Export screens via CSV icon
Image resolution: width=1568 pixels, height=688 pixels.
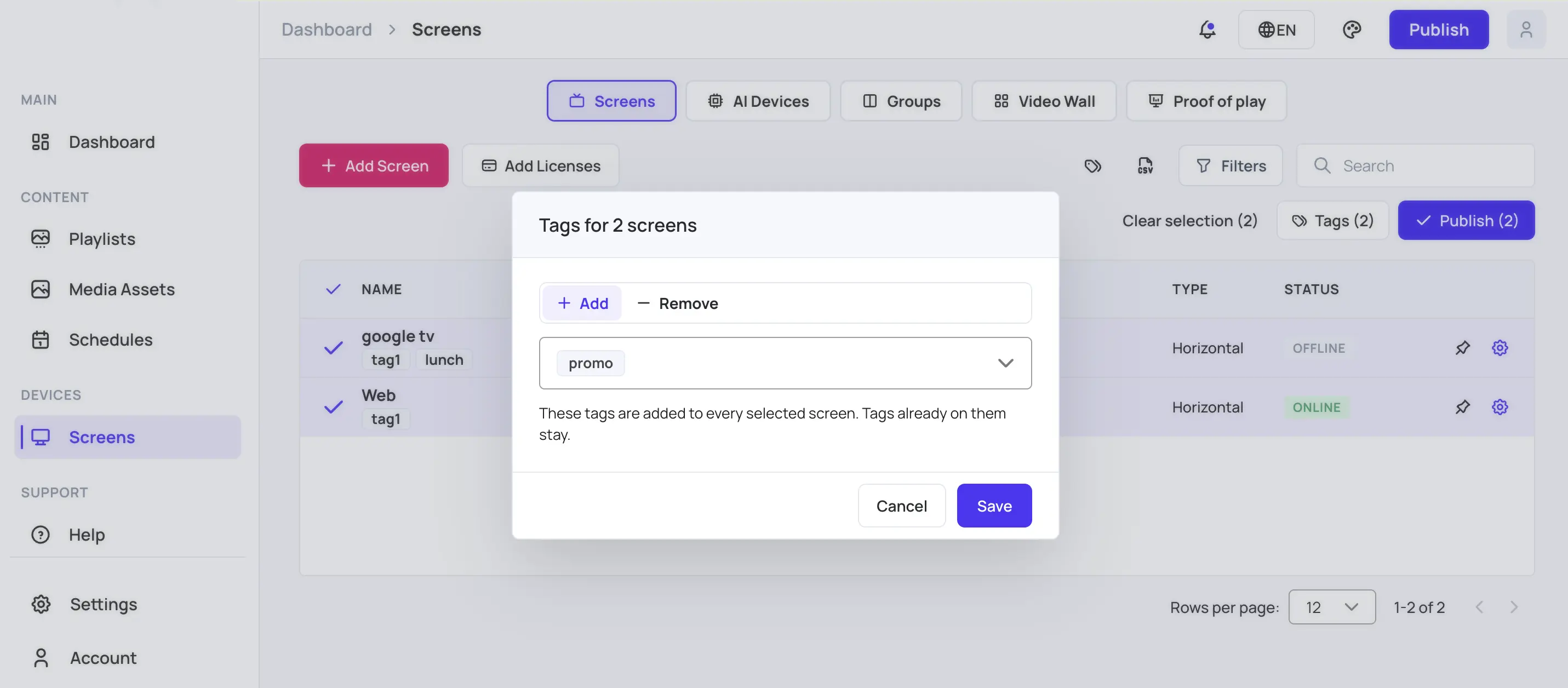click(1145, 165)
